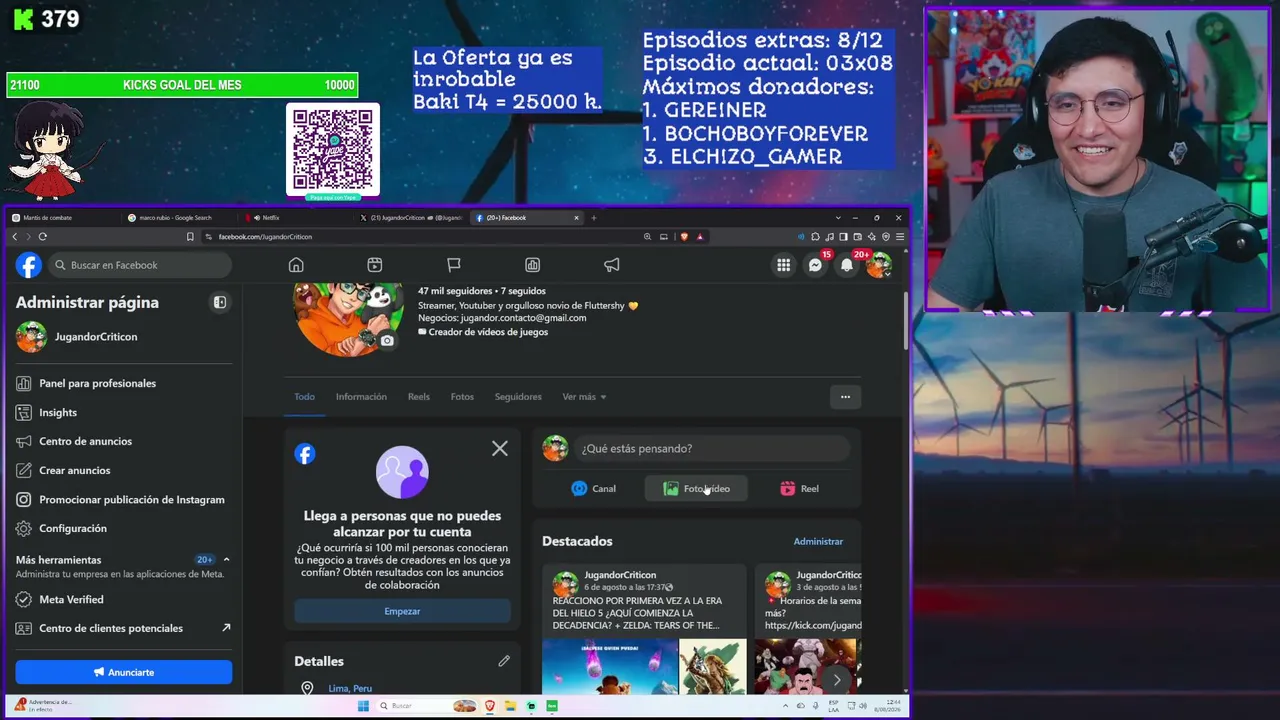Open the Brave Shields lion icon
Viewport: 1280px width, 720px height.
coord(684,237)
